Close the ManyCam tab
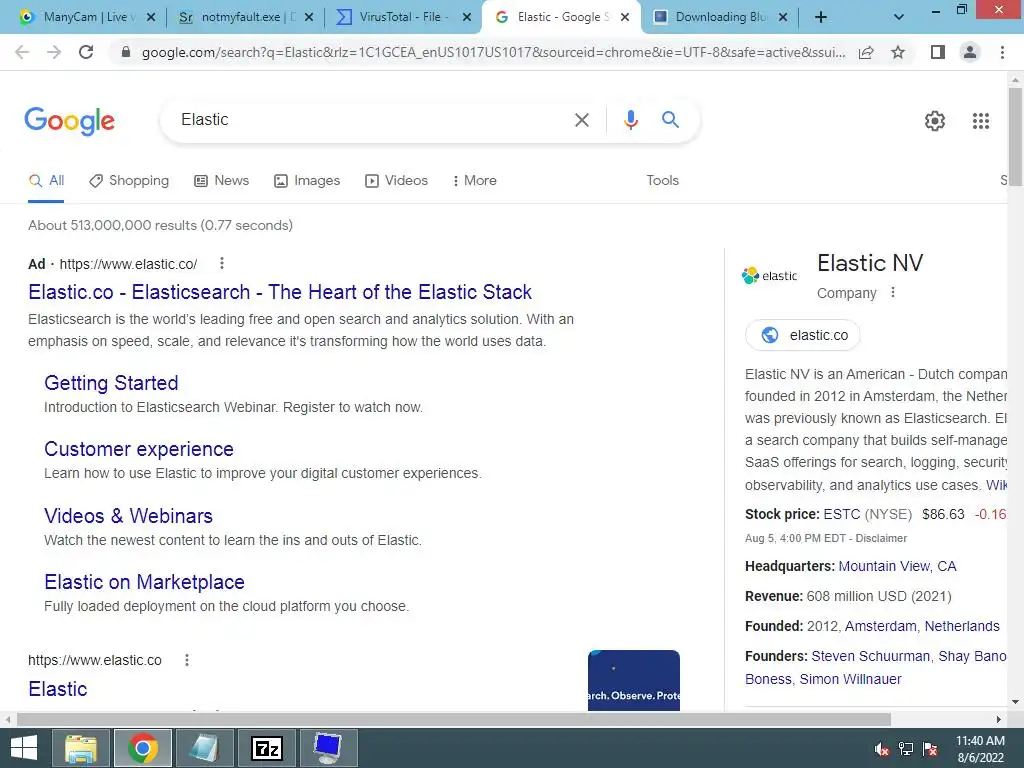 151,17
